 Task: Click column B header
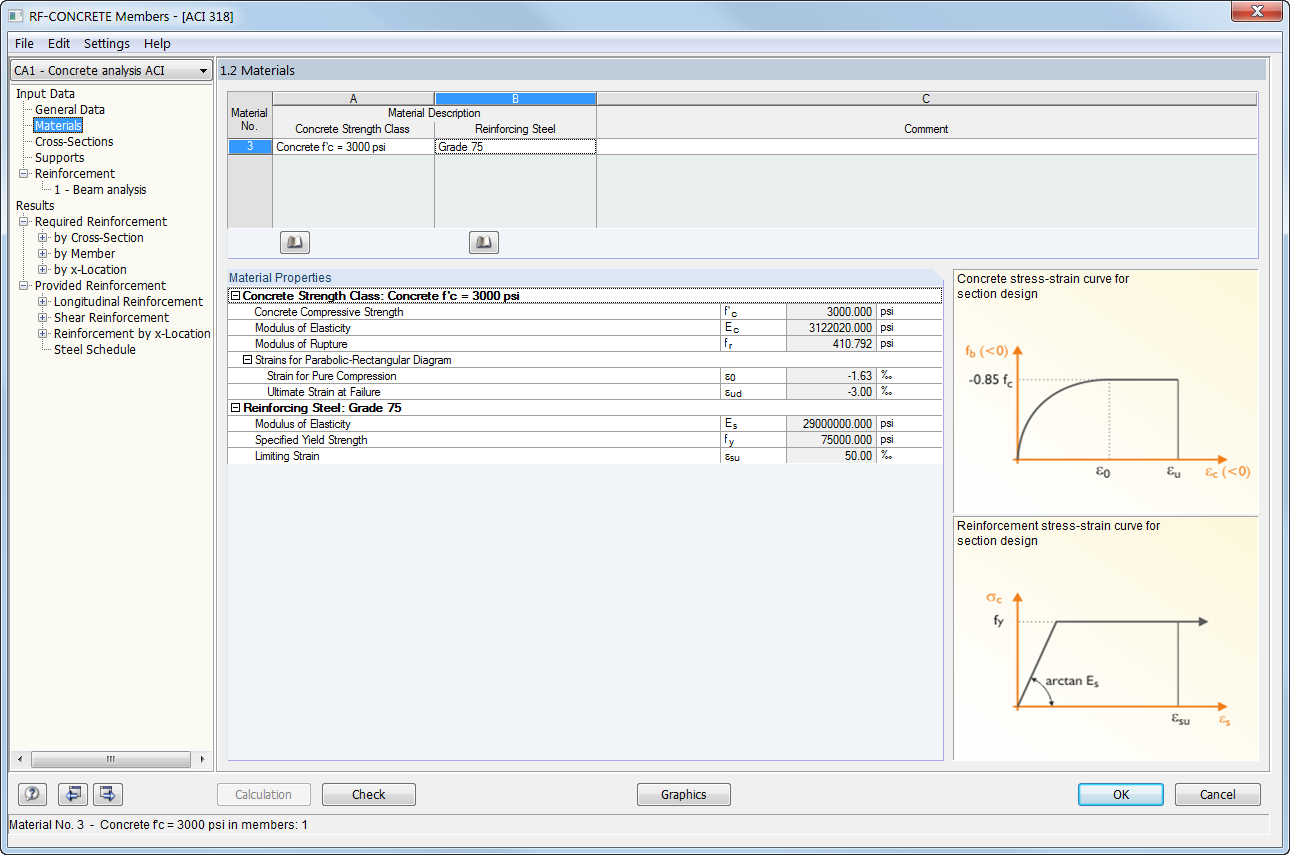pyautogui.click(x=515, y=99)
